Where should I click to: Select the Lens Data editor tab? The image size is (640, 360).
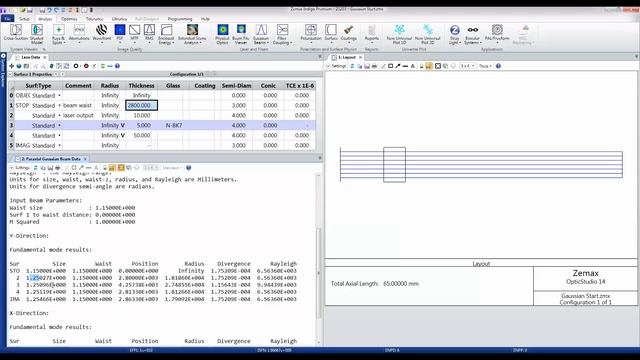click(30, 57)
